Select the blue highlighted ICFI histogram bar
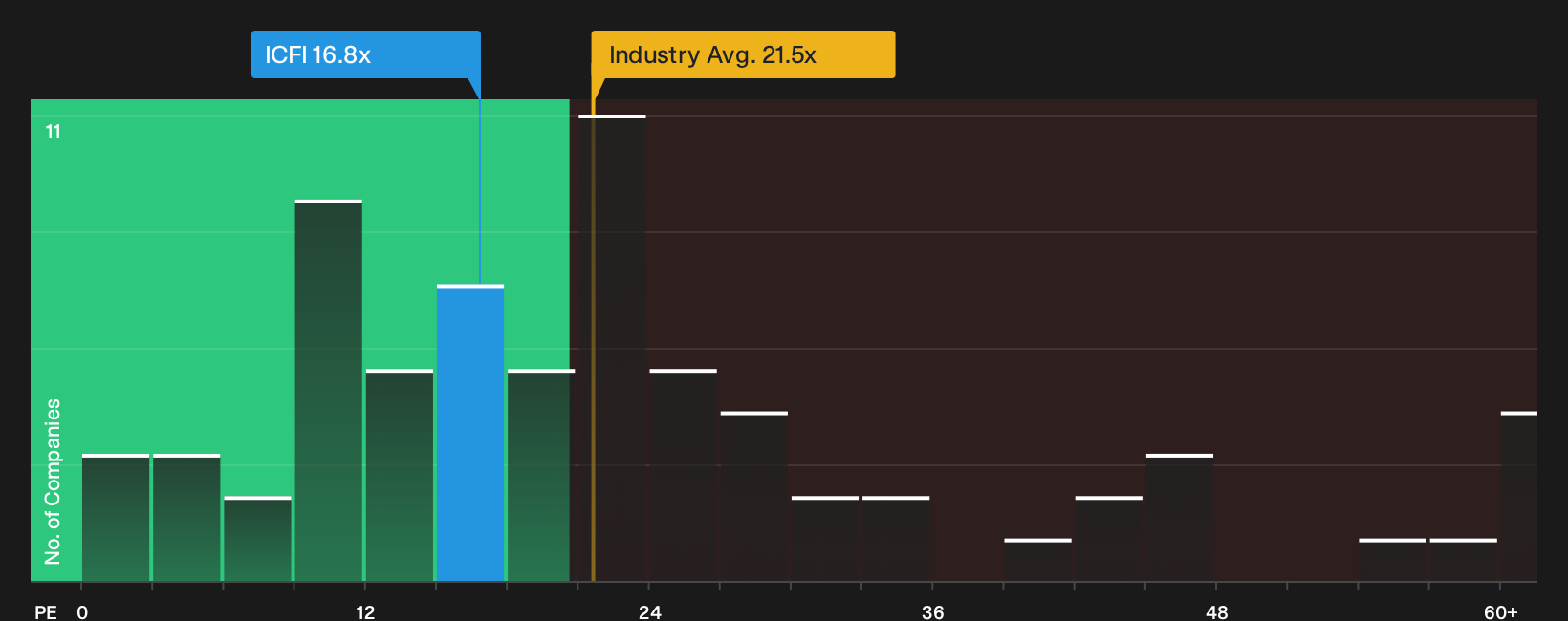1568x621 pixels. (x=470, y=433)
